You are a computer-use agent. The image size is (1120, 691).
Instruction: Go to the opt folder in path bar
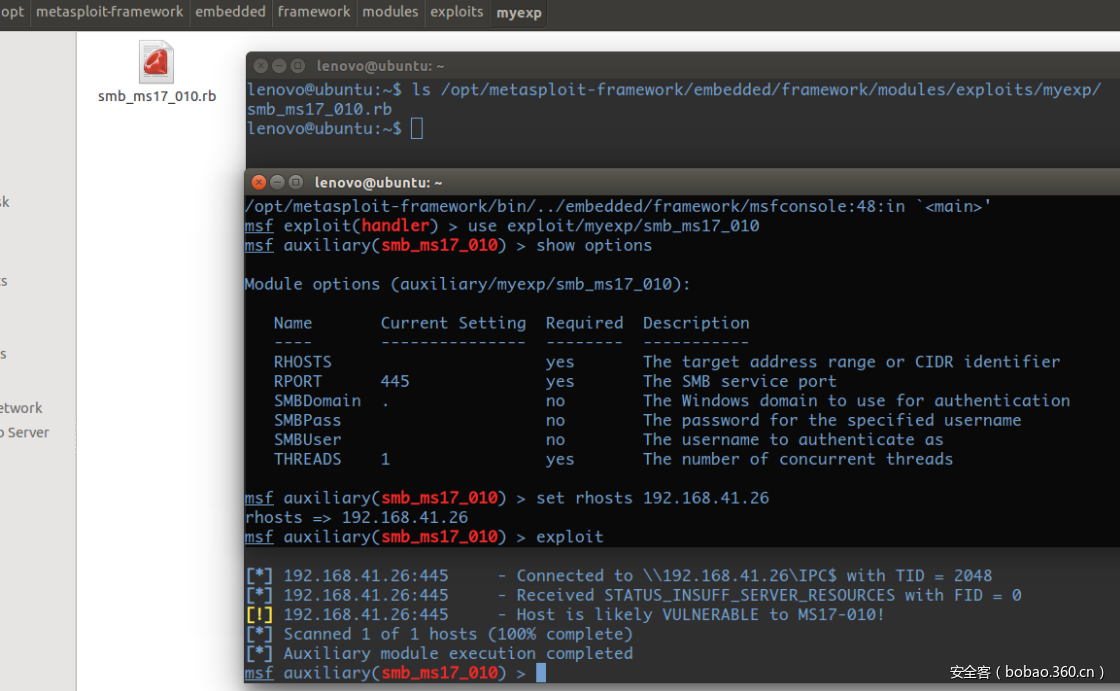pos(13,12)
